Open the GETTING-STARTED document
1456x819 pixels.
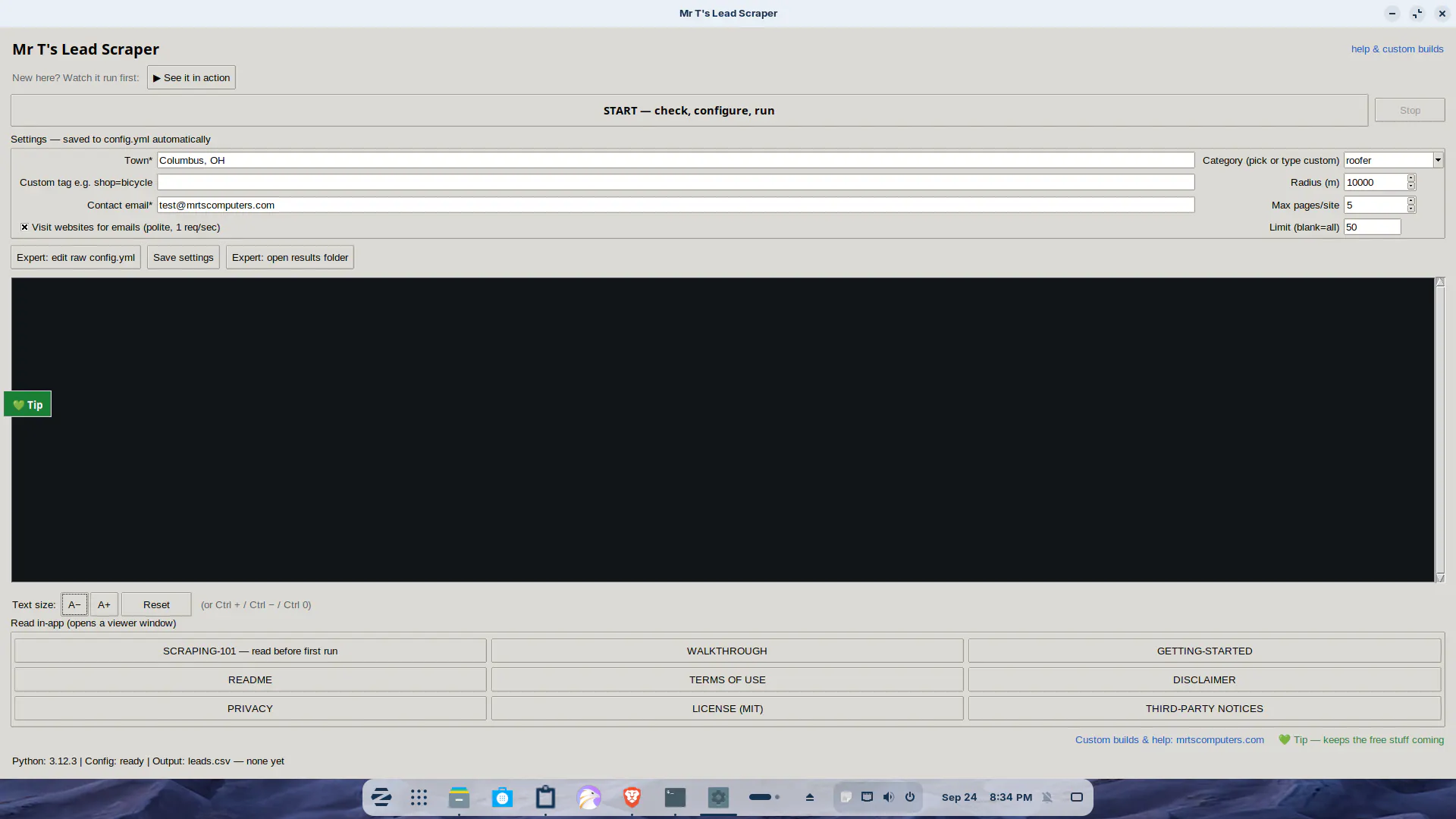pyautogui.click(x=1204, y=651)
